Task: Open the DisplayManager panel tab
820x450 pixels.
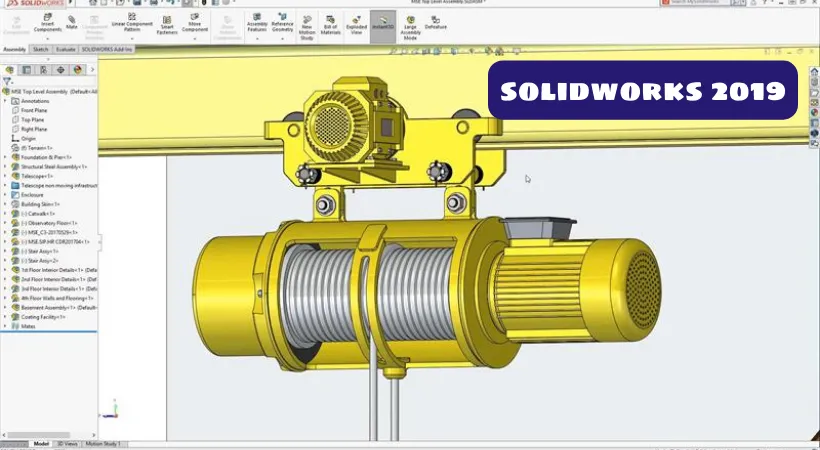Action: point(78,70)
